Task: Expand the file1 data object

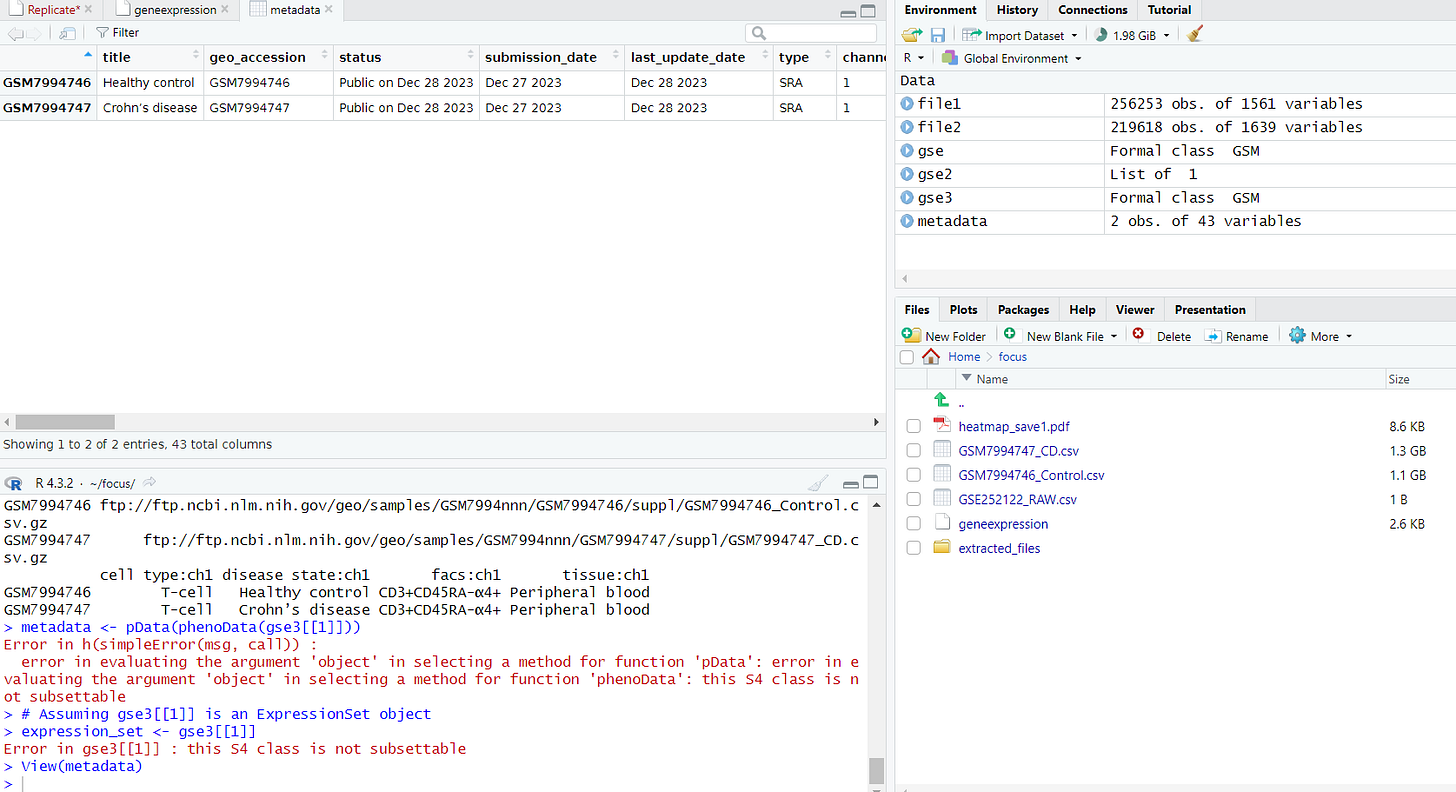Action: point(907,104)
